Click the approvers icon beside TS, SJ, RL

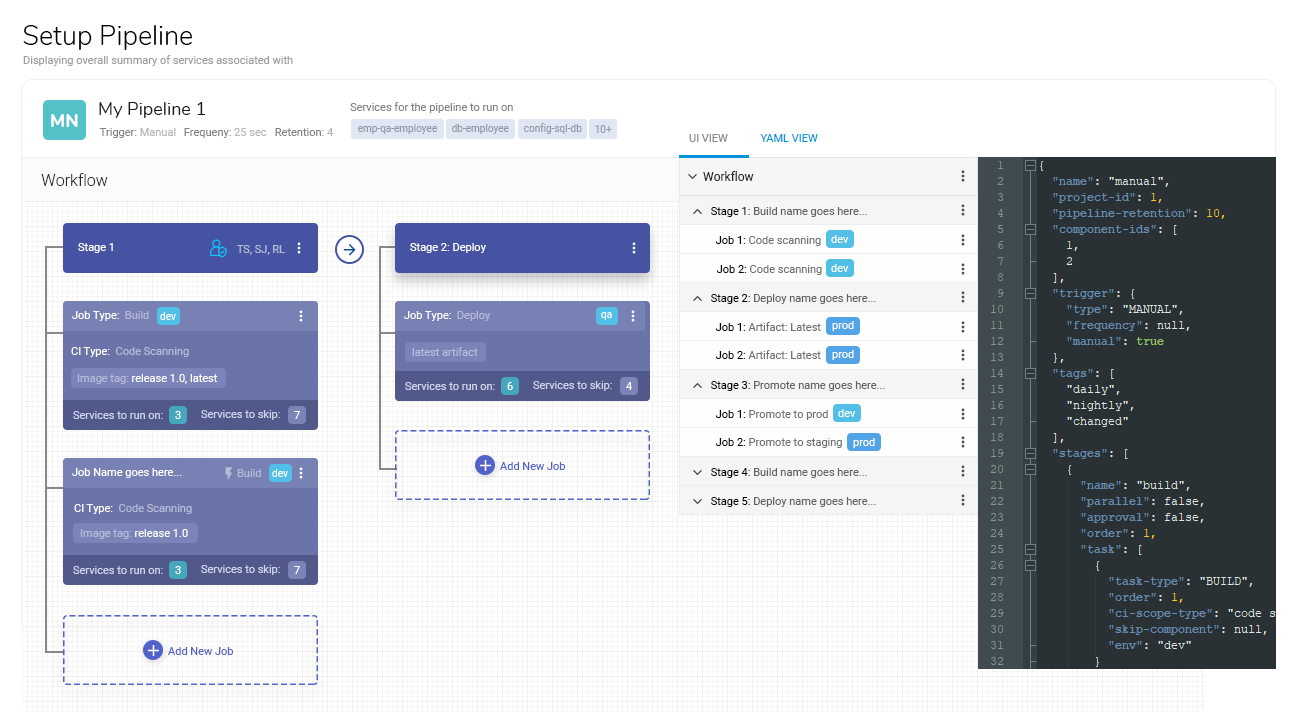218,248
